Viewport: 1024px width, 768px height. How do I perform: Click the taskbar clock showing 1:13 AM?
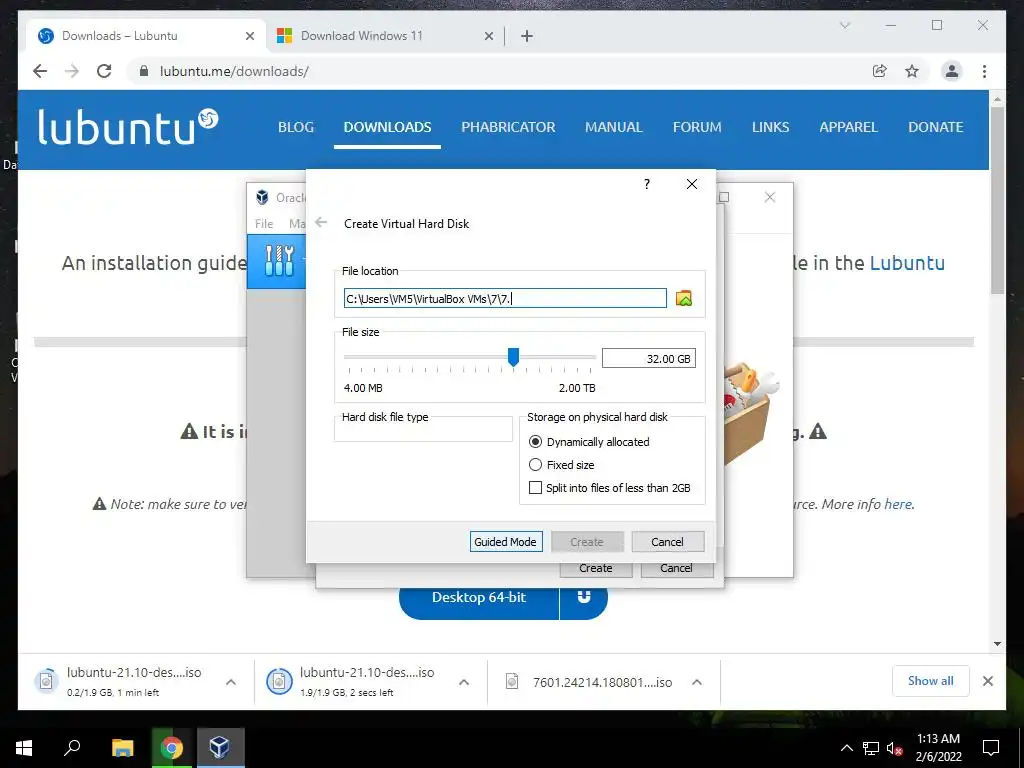(x=938, y=748)
